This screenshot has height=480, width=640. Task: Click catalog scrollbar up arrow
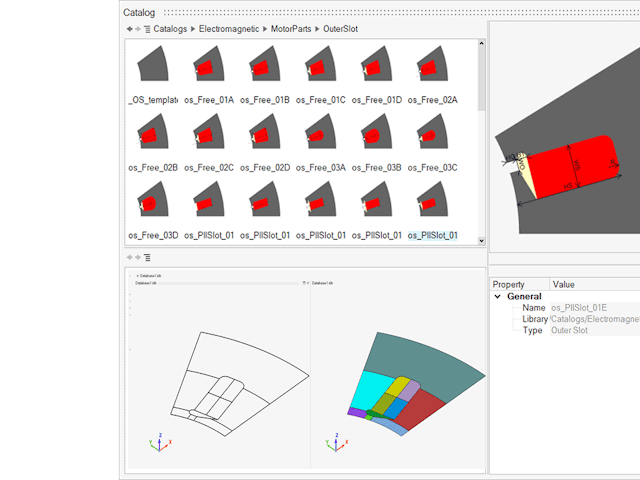[x=482, y=43]
